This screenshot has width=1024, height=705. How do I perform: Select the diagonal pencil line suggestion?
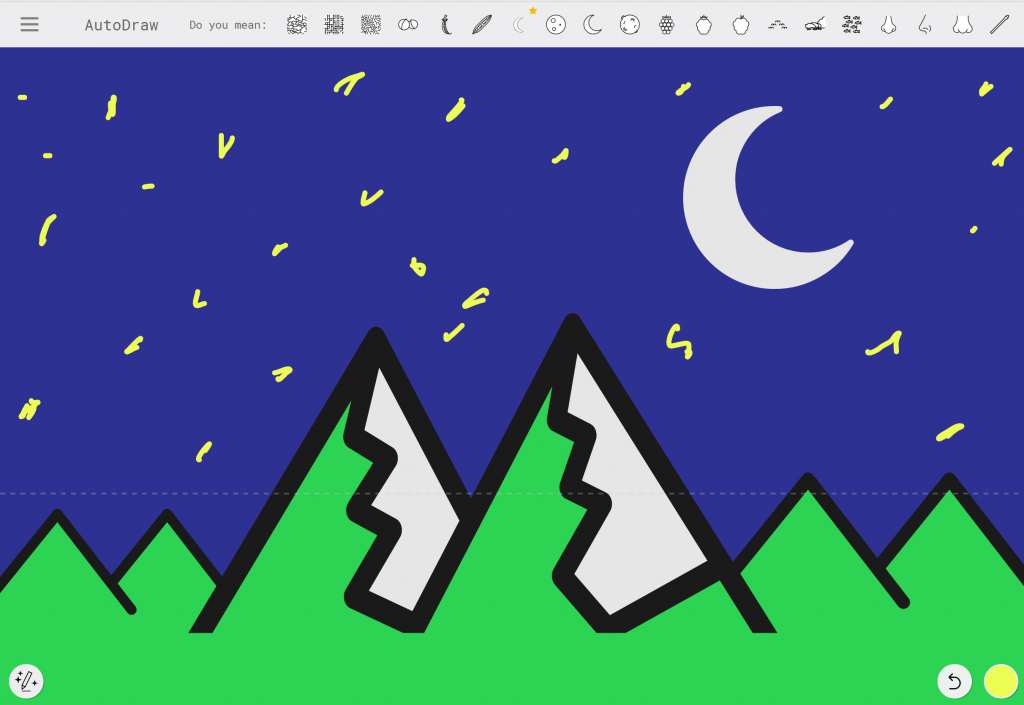[x=999, y=25]
